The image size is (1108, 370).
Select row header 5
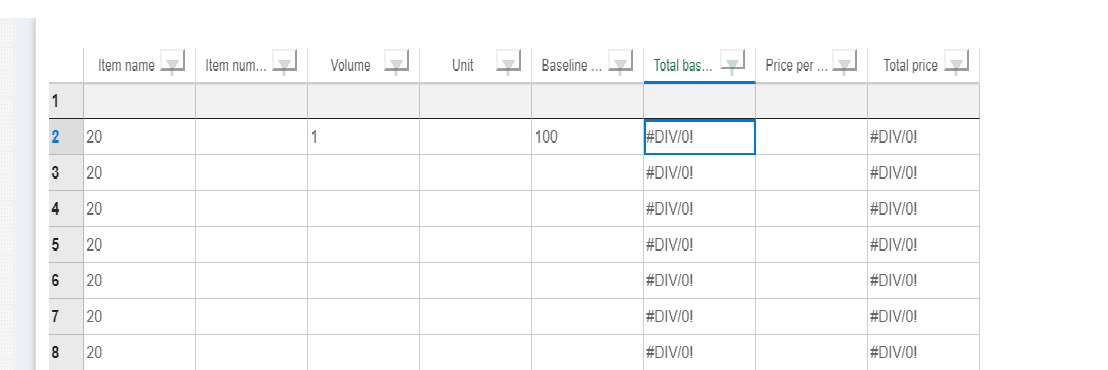pos(66,244)
